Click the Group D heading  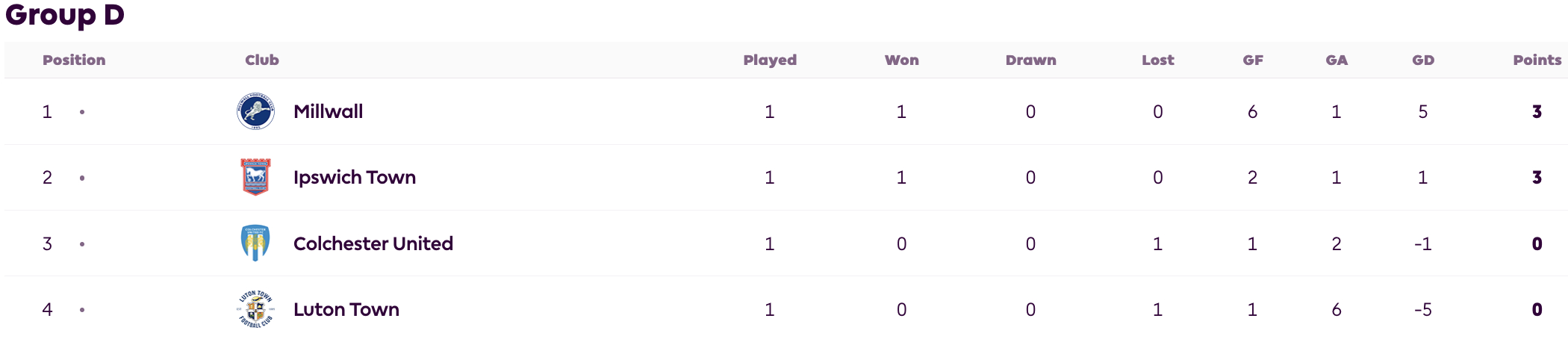pyautogui.click(x=65, y=15)
